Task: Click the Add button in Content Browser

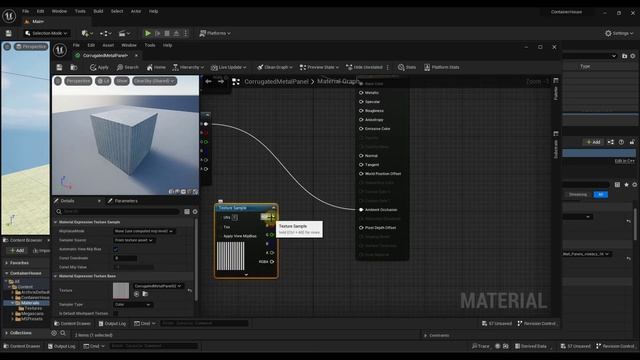Action: click(17, 250)
